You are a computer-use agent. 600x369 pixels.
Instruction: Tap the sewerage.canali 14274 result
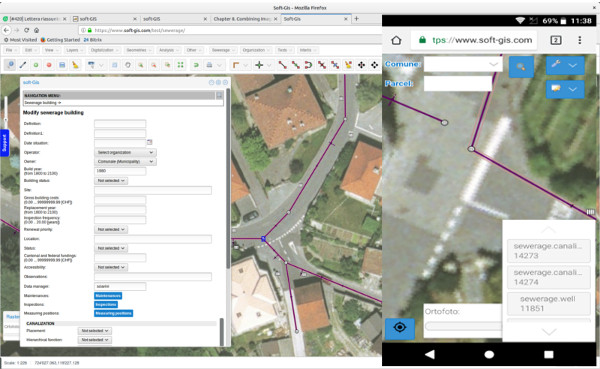(548, 277)
